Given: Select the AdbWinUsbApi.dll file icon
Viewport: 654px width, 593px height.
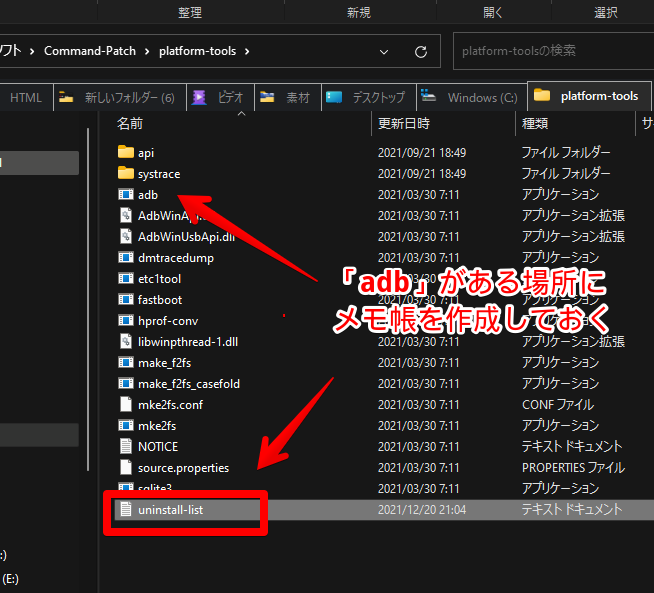Looking at the screenshot, I should coord(126,236).
